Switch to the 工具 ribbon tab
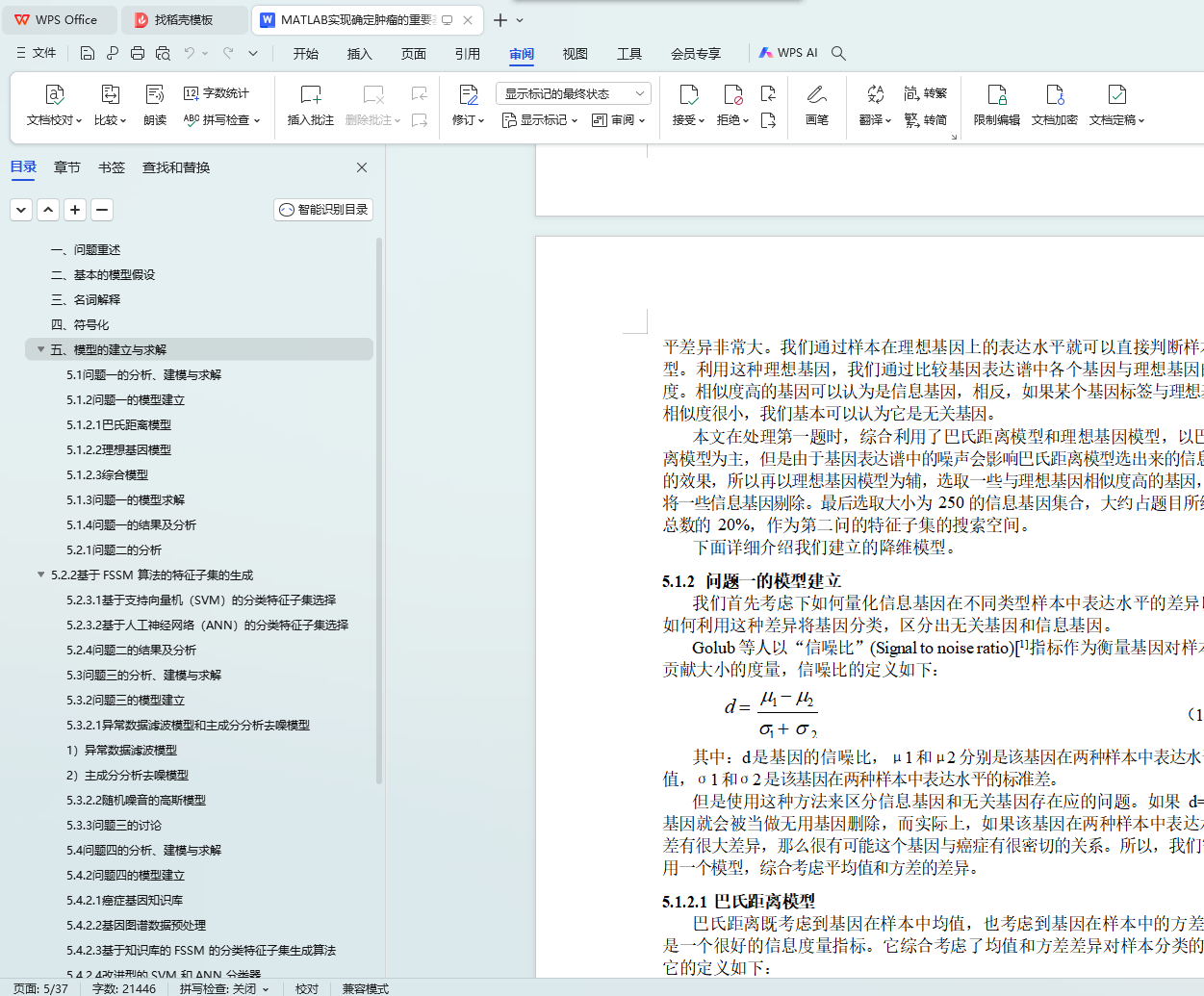The width and height of the screenshot is (1204, 996). coord(629,54)
